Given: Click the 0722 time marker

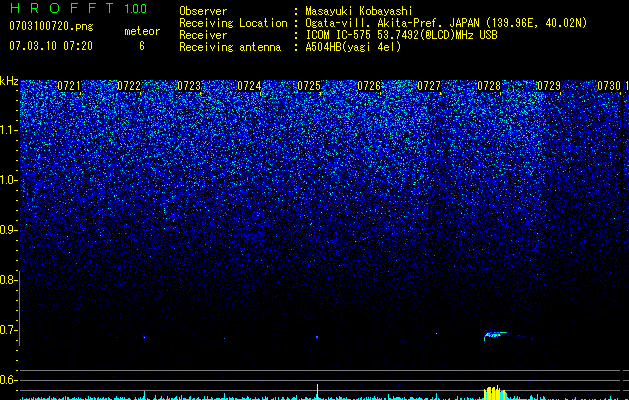Looking at the screenshot, I should (129, 86).
